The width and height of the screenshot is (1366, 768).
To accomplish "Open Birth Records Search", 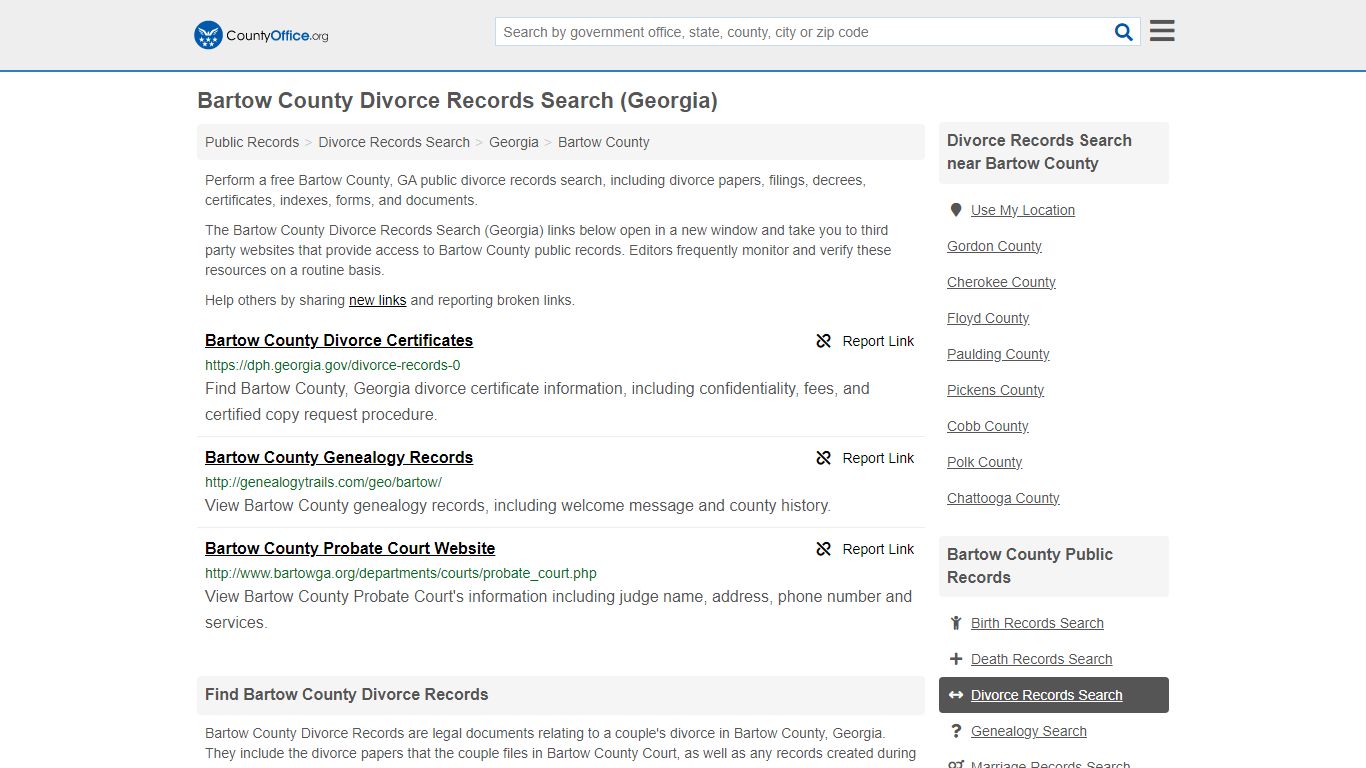I will (x=1037, y=623).
